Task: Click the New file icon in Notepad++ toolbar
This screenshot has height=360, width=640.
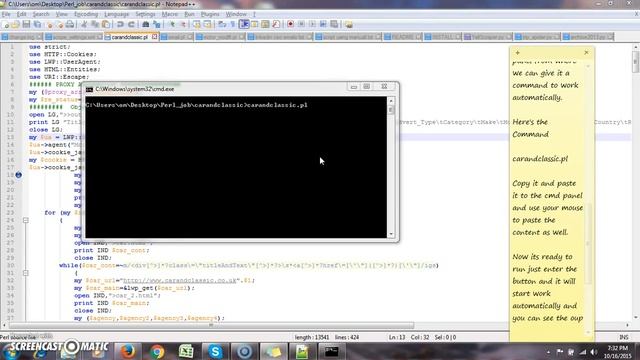Action: [x=6, y=24]
